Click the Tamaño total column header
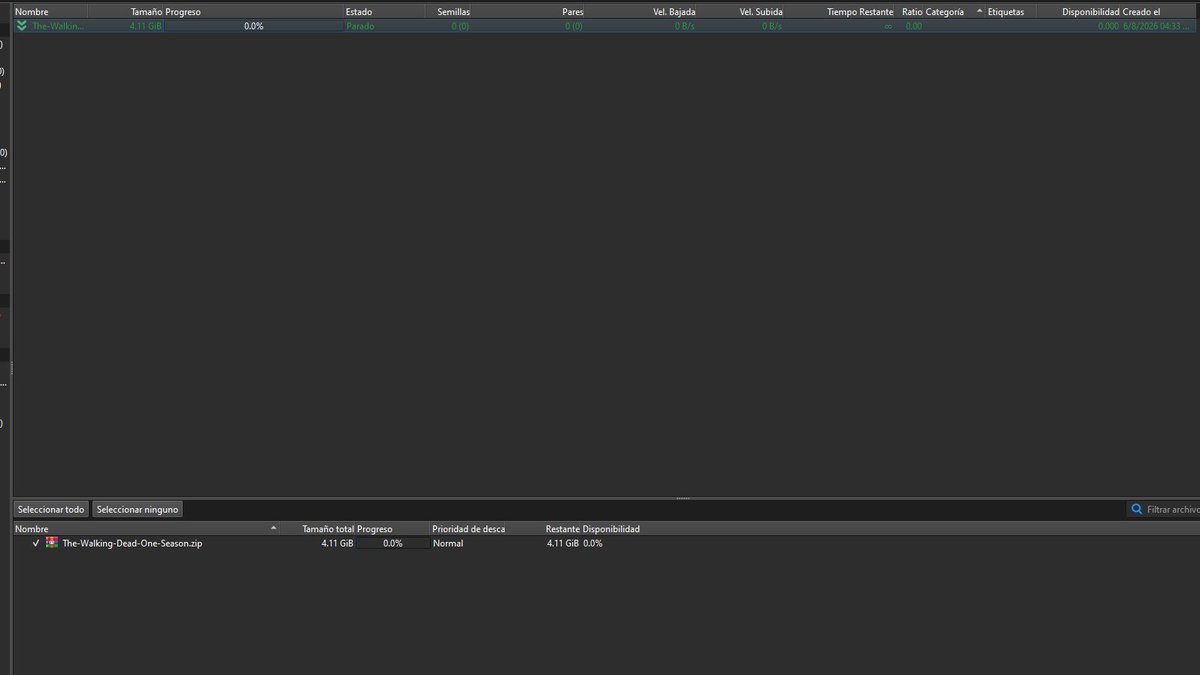The image size is (1200, 675). [x=328, y=528]
